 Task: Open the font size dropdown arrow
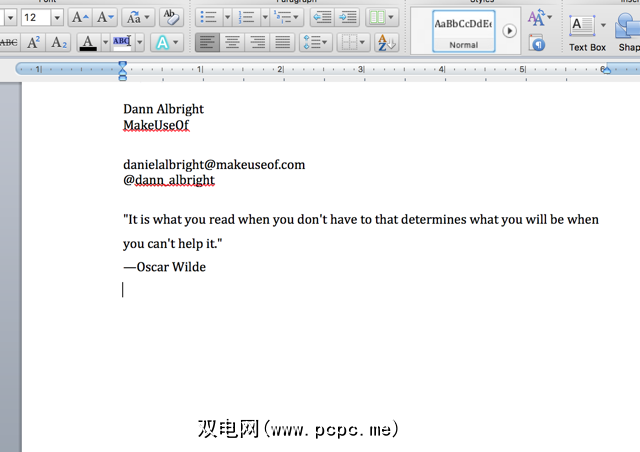coord(57,18)
